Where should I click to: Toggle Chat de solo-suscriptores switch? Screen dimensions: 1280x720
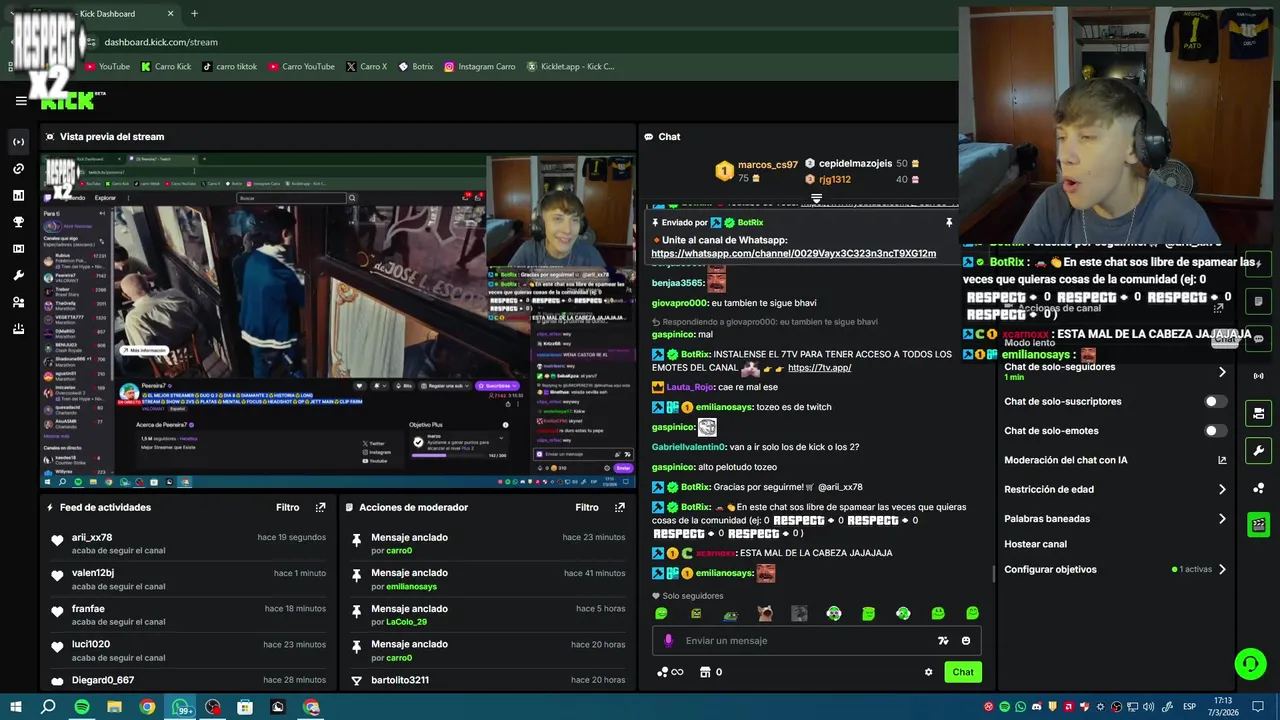click(x=1215, y=402)
